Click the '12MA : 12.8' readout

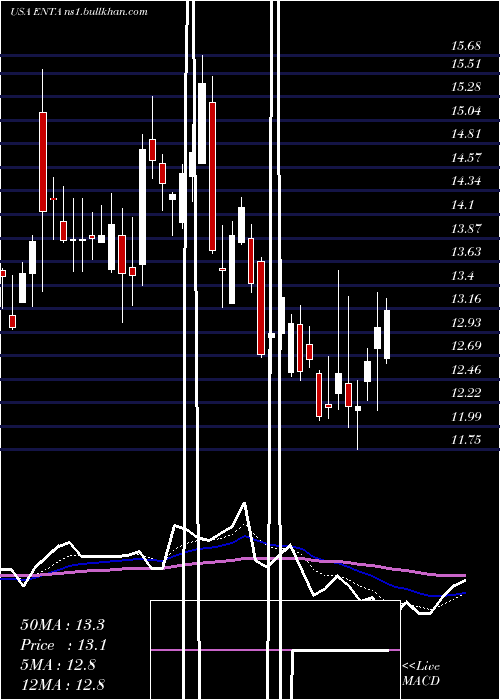[62, 684]
